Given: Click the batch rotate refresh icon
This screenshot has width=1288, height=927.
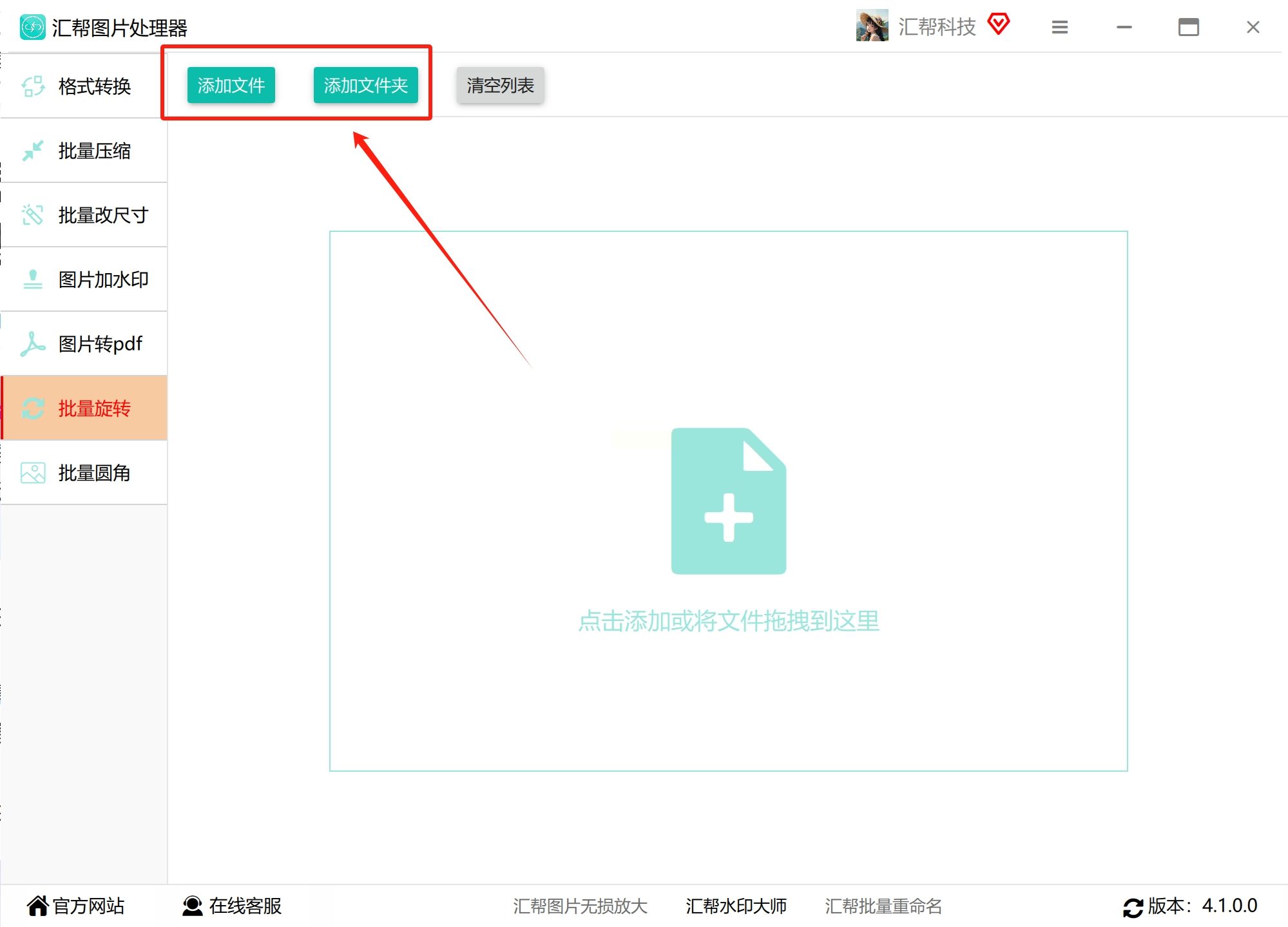Looking at the screenshot, I should click(33, 408).
